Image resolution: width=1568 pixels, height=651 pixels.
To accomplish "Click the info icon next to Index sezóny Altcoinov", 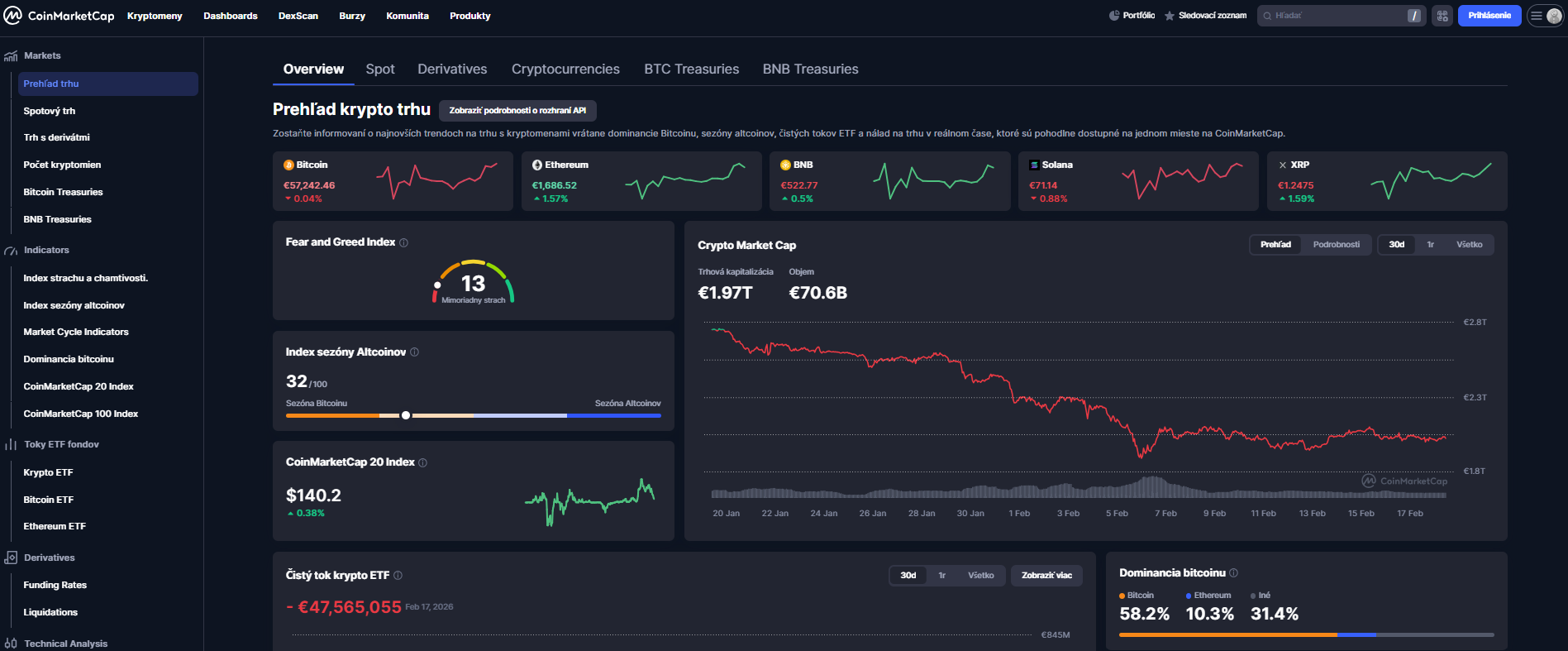I will pyautogui.click(x=414, y=352).
